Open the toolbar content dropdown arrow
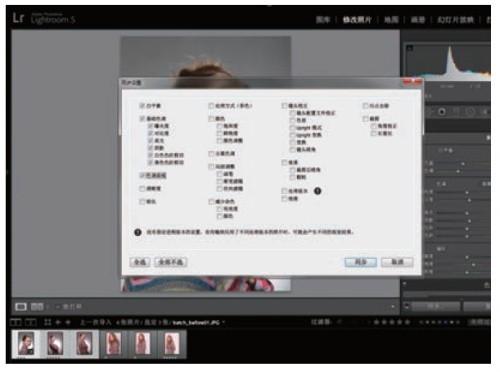The width and height of the screenshot is (500, 372). (393, 307)
